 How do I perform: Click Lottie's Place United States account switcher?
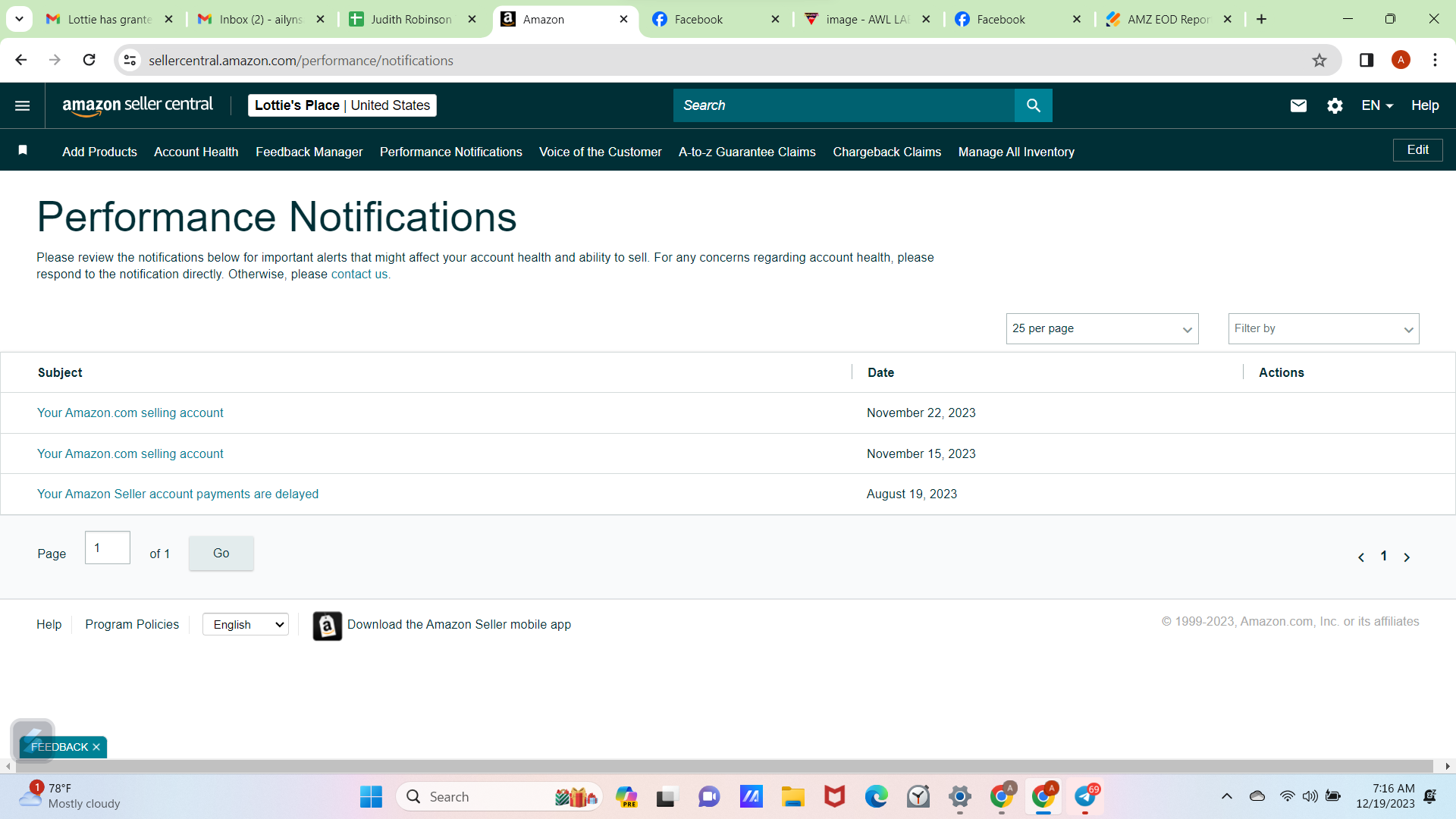[342, 105]
